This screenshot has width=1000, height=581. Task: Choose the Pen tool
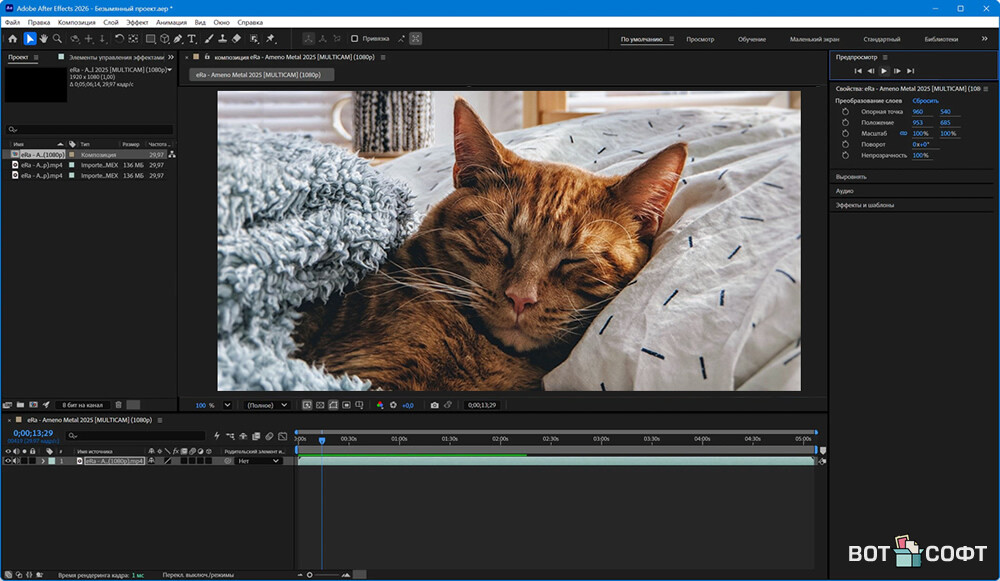click(x=178, y=39)
